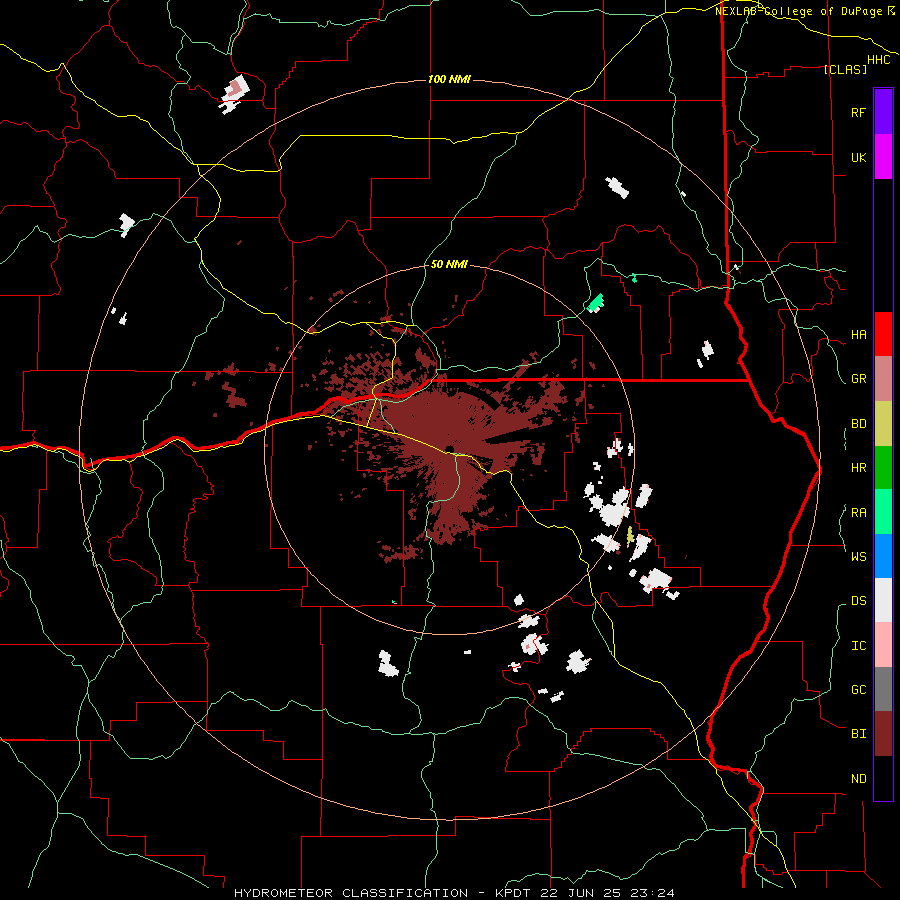This screenshot has height=900, width=900.
Task: Select the GR legend label
Action: (x=858, y=379)
